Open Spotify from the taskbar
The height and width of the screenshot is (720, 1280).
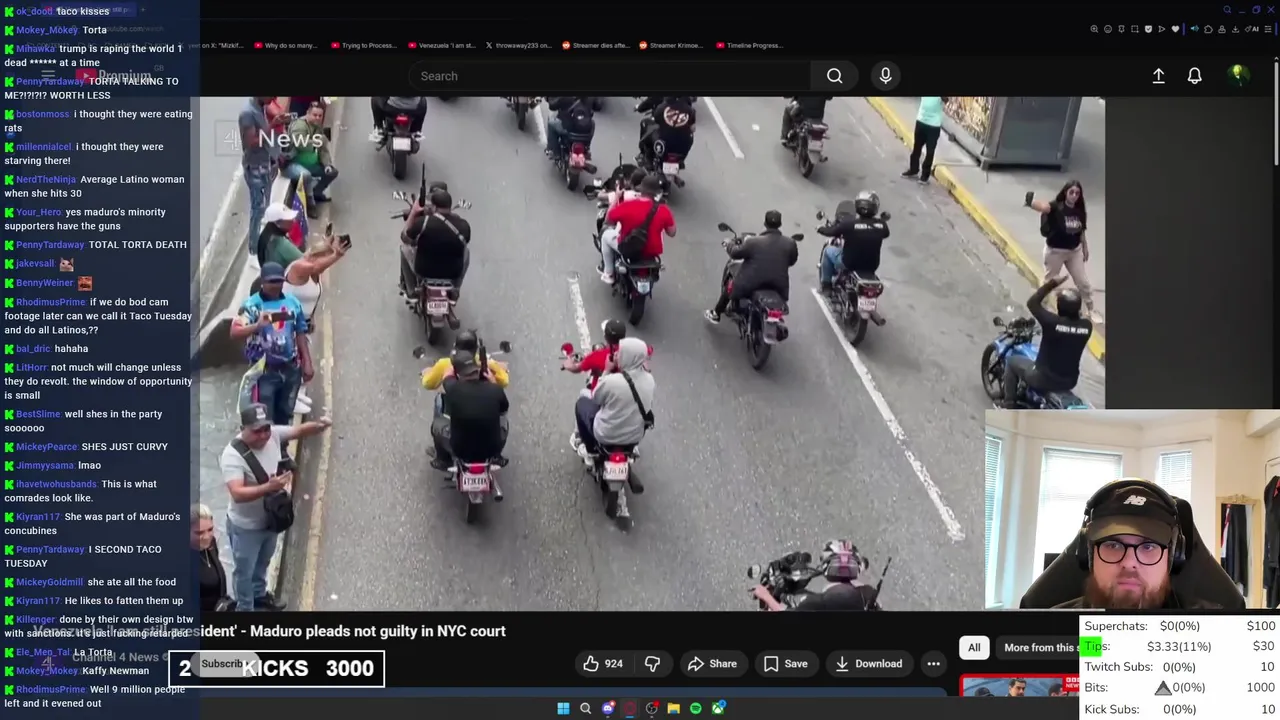(696, 708)
